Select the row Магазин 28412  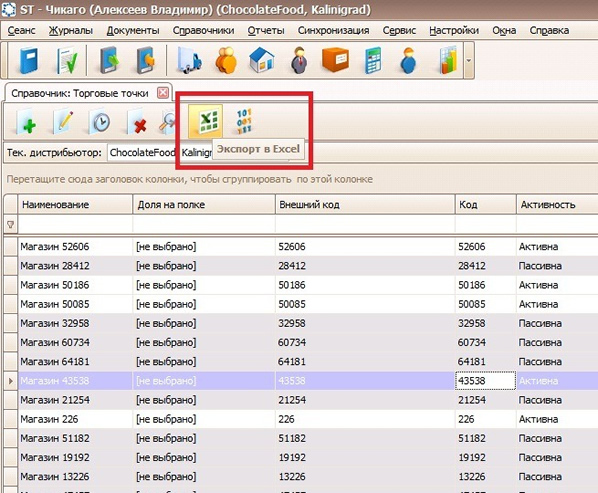tap(301, 266)
